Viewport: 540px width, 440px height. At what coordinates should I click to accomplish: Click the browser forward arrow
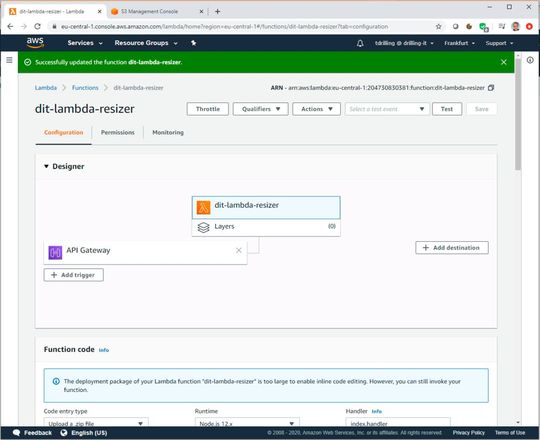[x=24, y=27]
